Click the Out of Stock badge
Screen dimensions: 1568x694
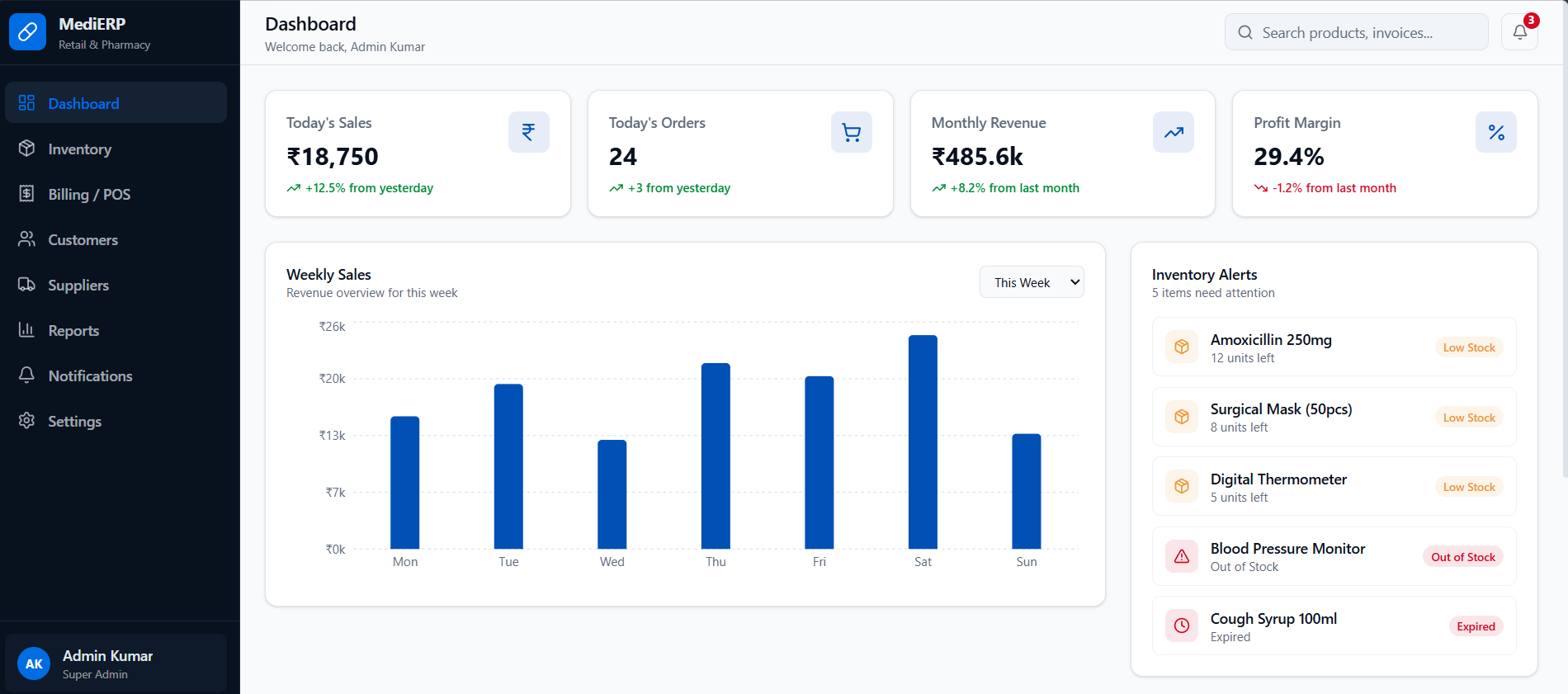click(1463, 557)
